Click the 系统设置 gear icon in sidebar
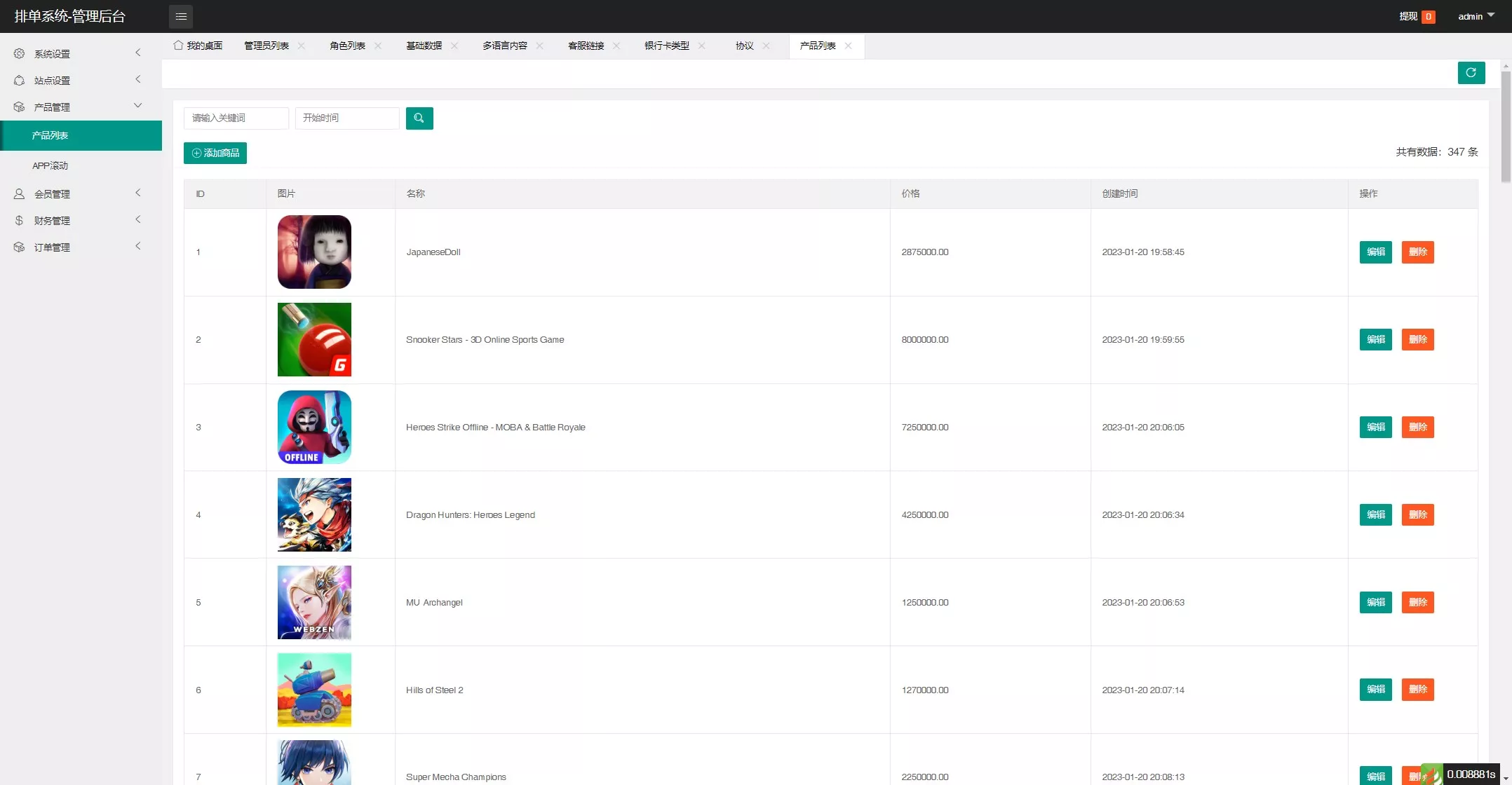The image size is (1512, 785). click(x=19, y=53)
